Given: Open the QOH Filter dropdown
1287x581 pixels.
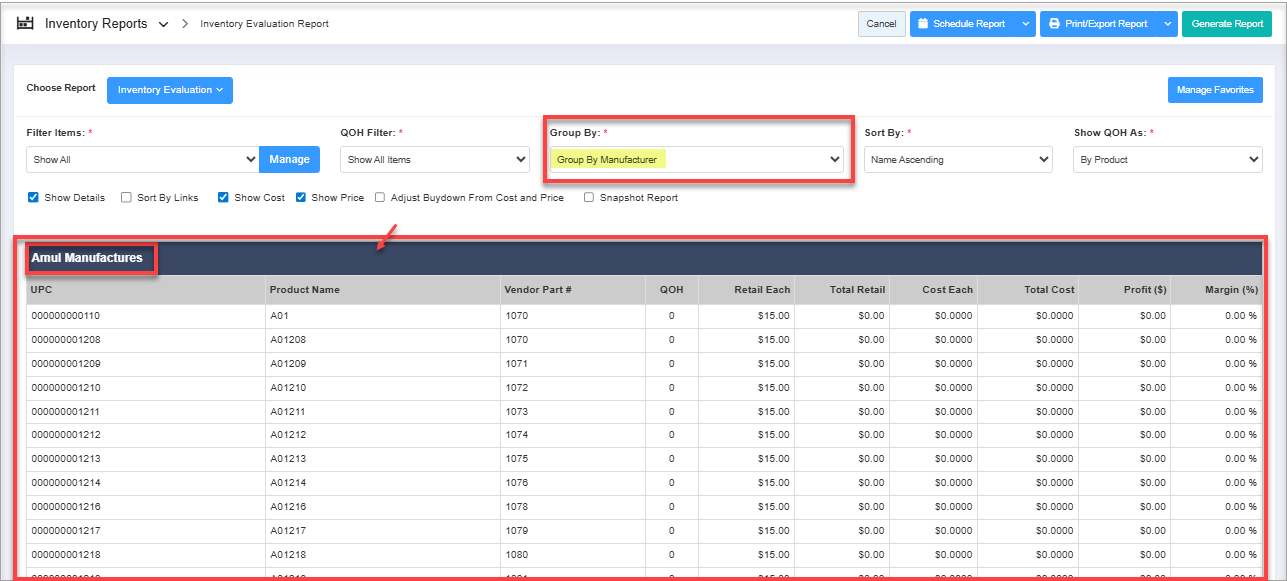Looking at the screenshot, I should tap(435, 159).
